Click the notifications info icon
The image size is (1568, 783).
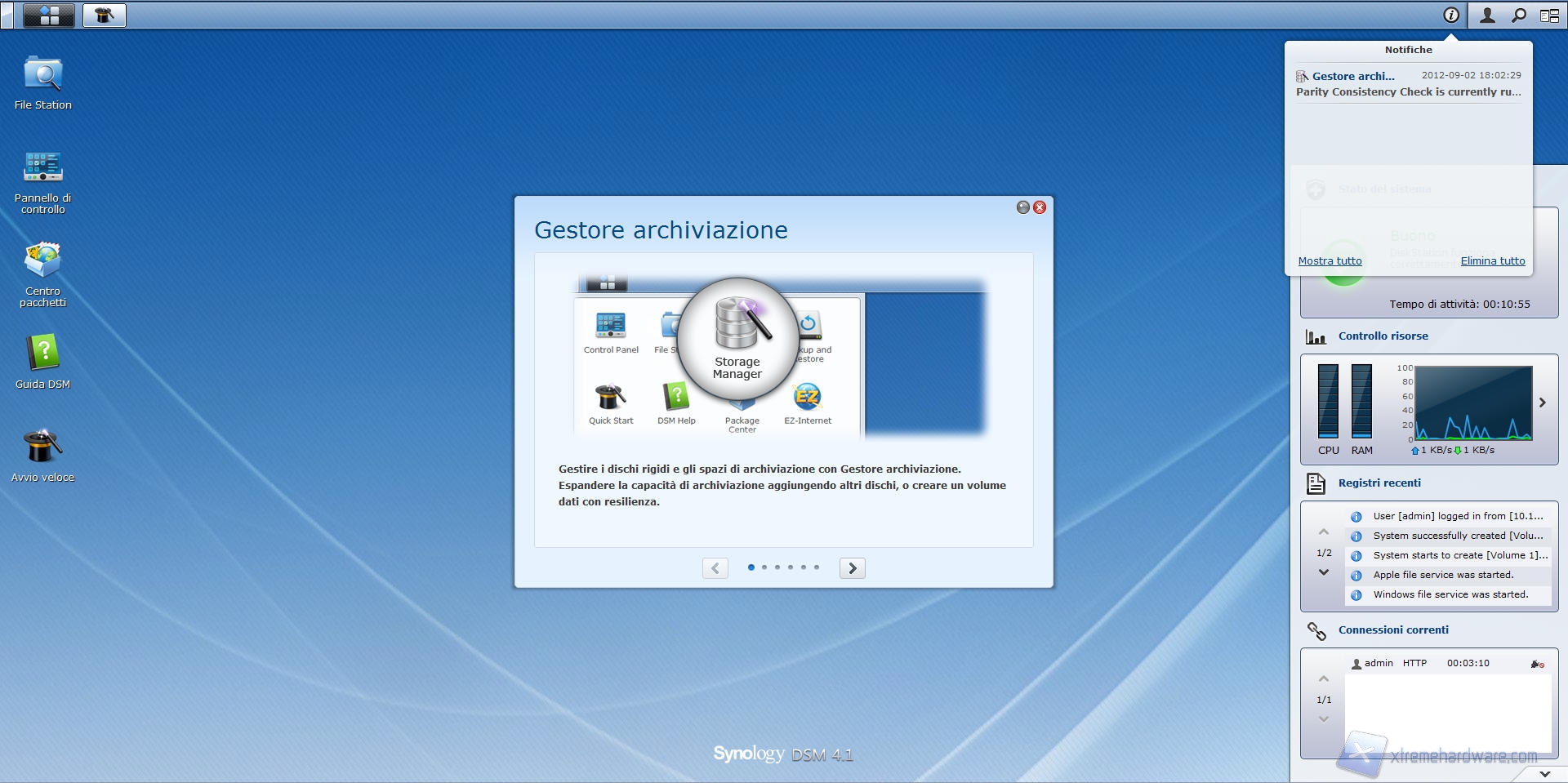1450,15
